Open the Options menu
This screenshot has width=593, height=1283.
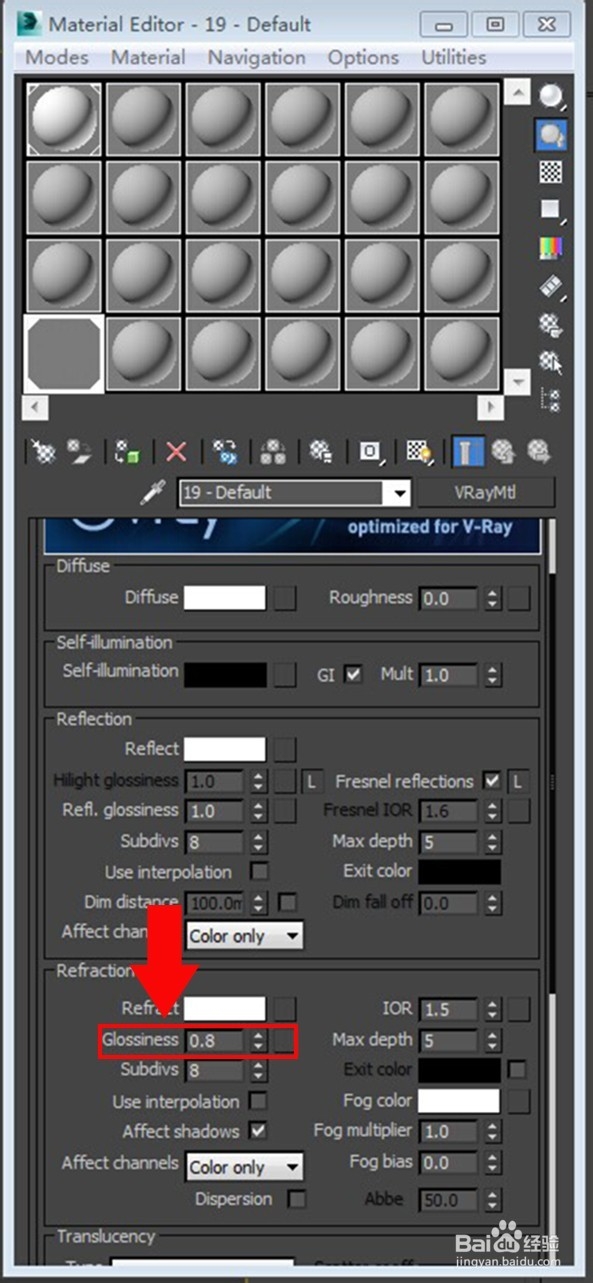click(364, 57)
